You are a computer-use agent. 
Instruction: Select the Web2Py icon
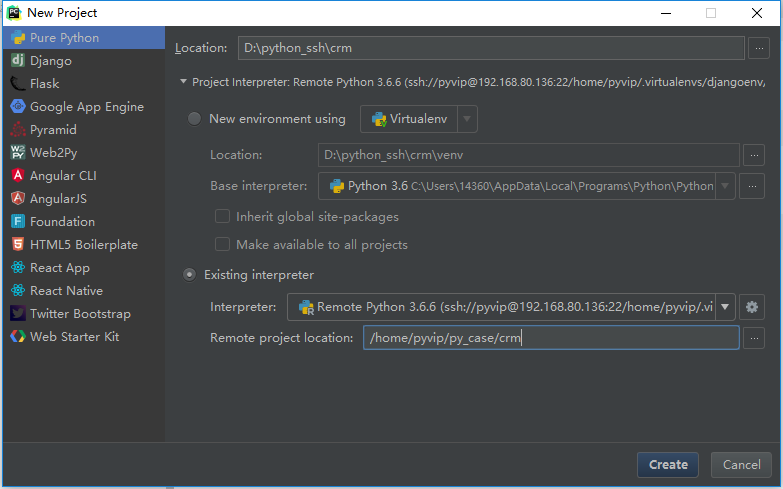point(18,152)
